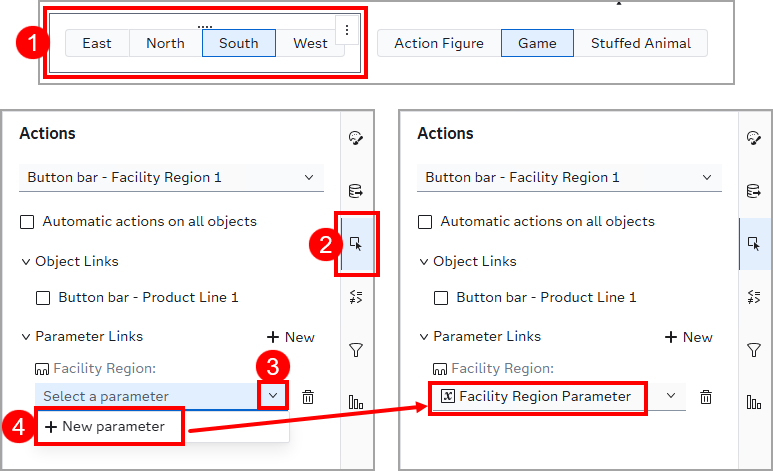Open Data Roles icon in right panel

tap(754, 190)
